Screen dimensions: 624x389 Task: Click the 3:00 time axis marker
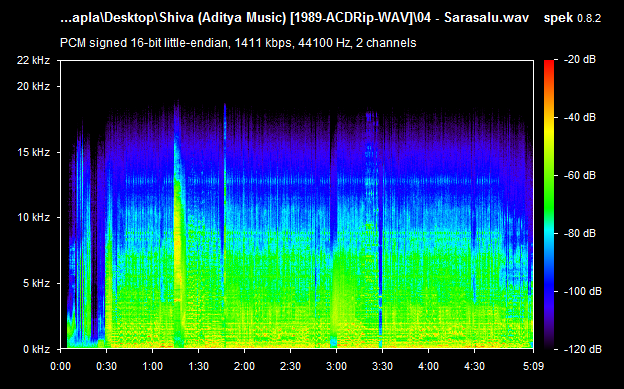336,366
